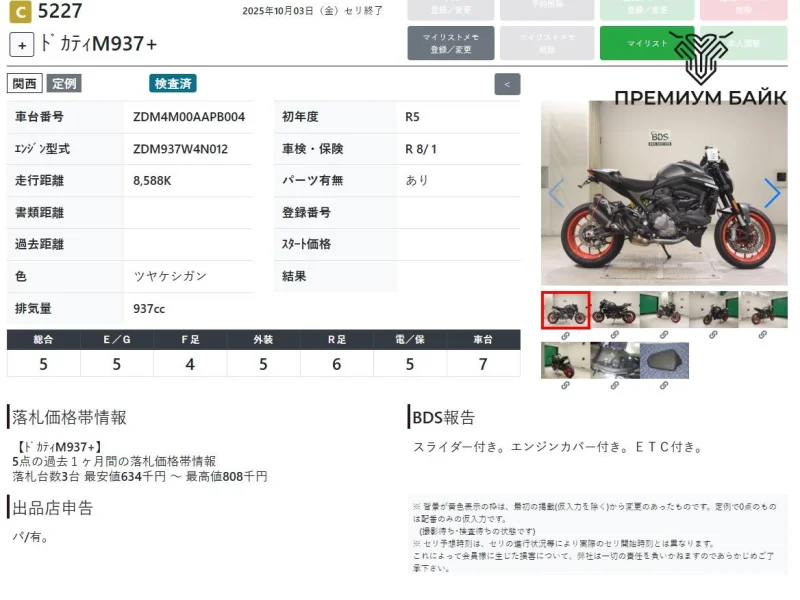Click the C grade badge
This screenshot has height=600, width=800.
19,12
